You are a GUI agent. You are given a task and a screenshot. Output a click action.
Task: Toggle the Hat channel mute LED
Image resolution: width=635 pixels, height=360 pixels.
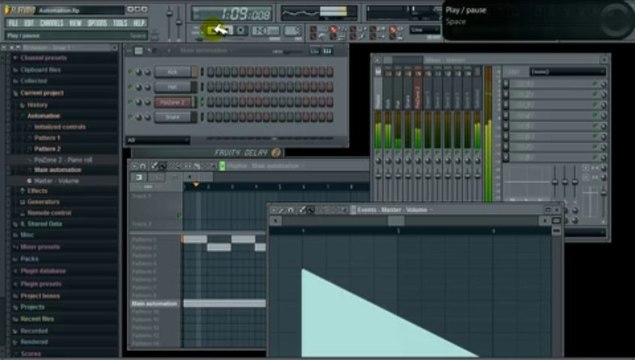point(130,87)
